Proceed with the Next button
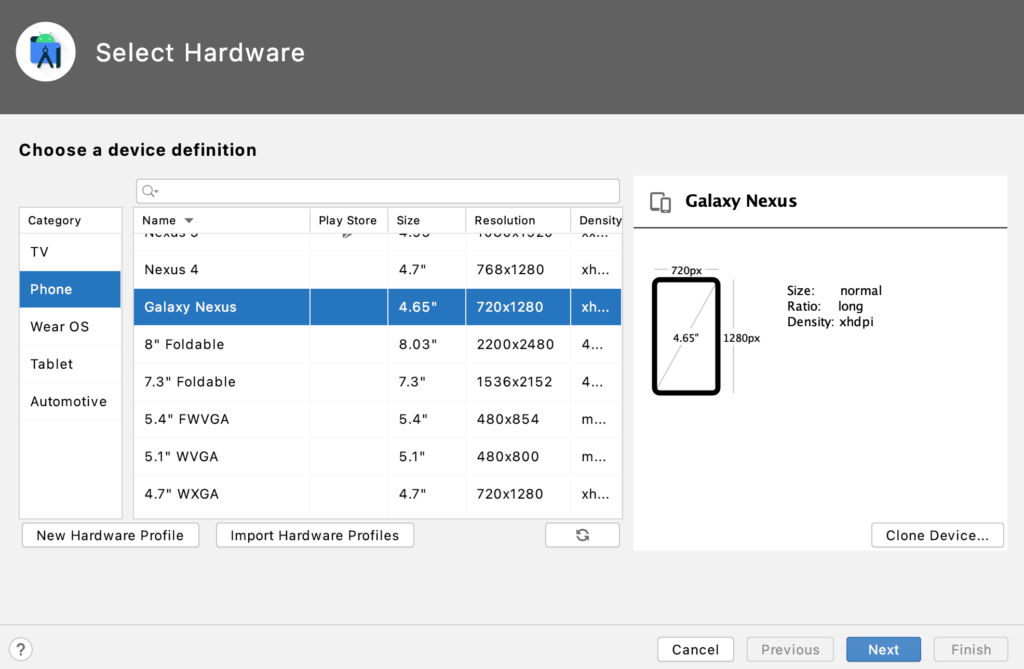Viewport: 1024px width, 669px height. click(884, 649)
